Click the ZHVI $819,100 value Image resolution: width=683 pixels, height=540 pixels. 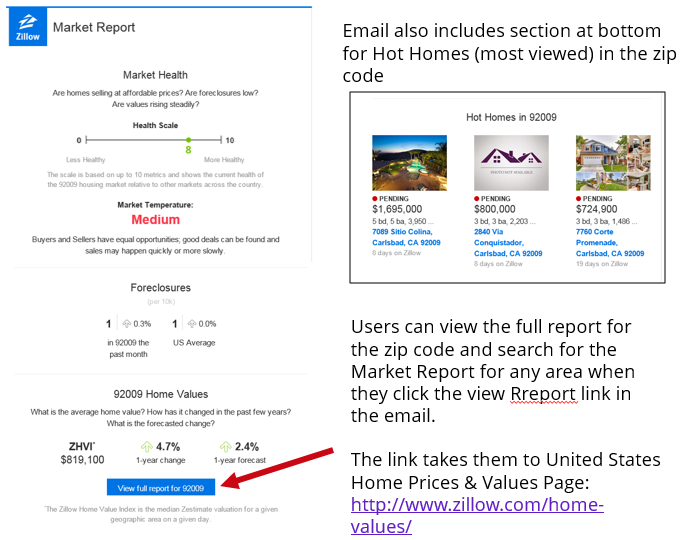coord(82,459)
